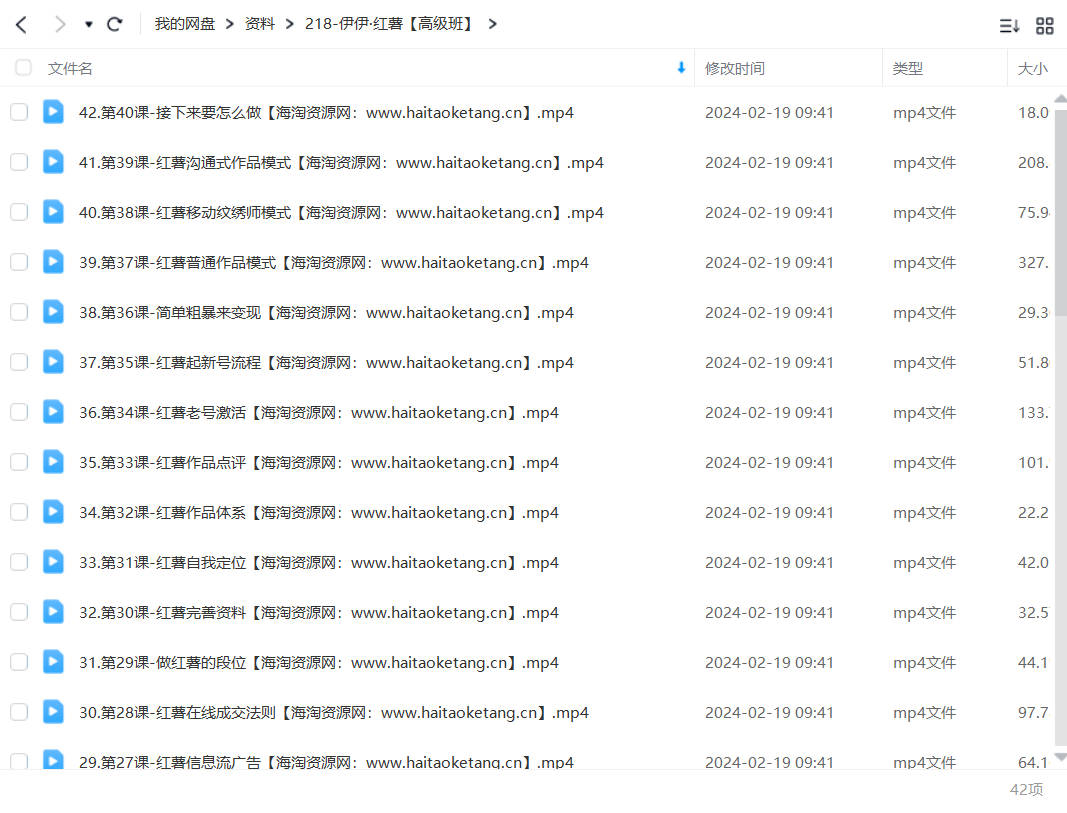Check the box for 41.第39课 file
Viewport: 1067px width, 813px height.
point(19,162)
